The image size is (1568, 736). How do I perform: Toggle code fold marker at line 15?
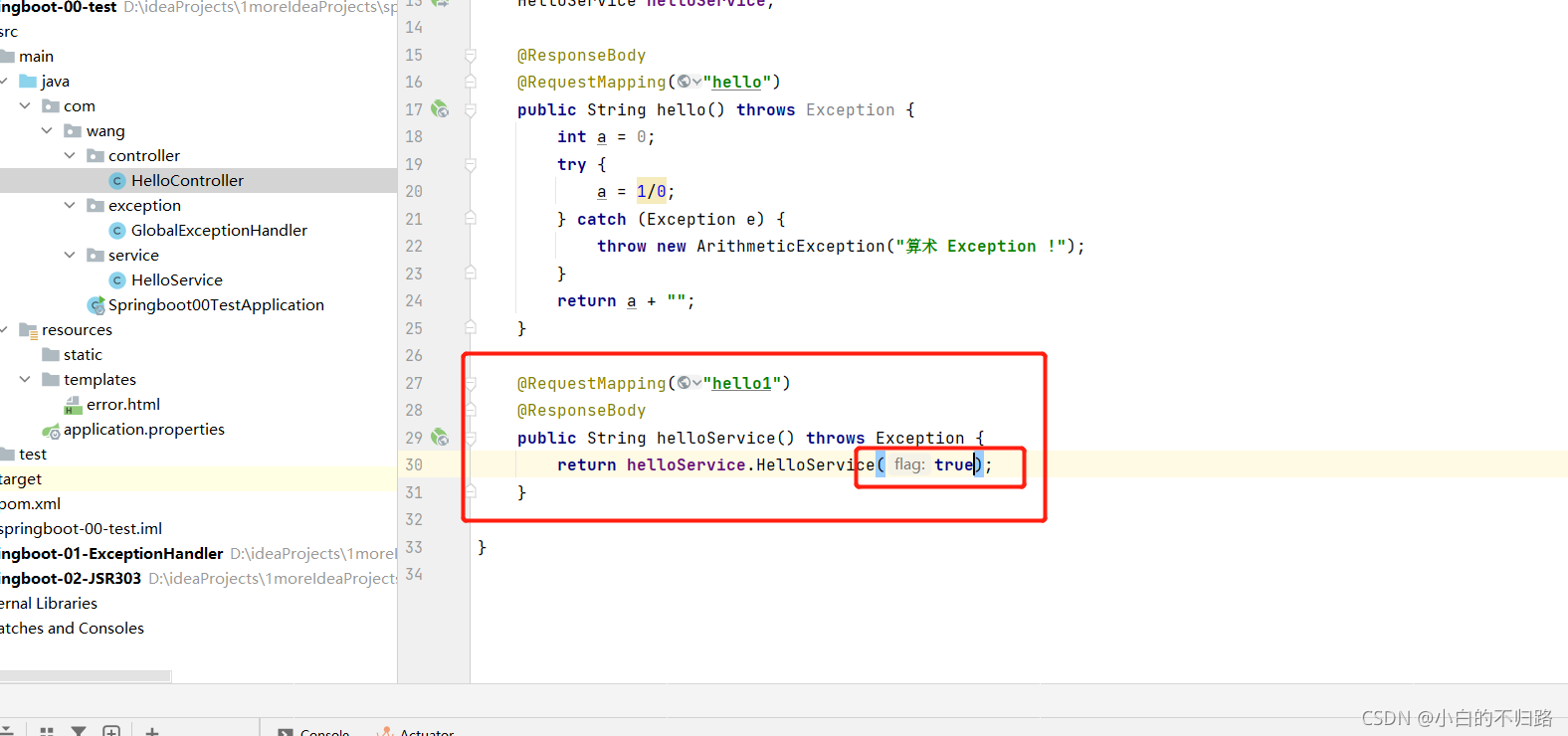pos(471,55)
